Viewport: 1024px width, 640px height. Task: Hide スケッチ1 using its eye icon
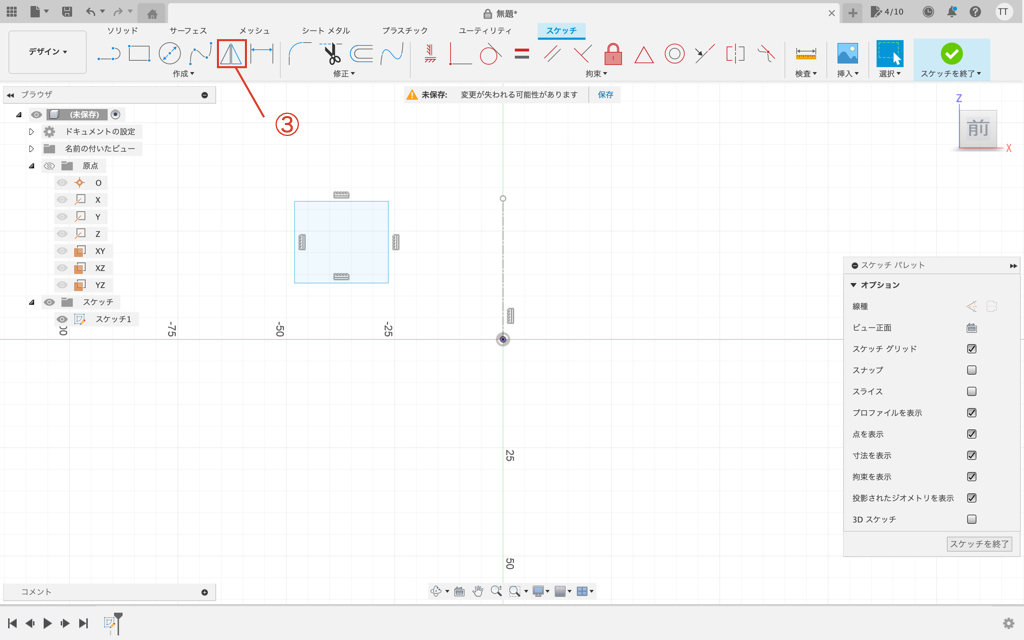62,319
